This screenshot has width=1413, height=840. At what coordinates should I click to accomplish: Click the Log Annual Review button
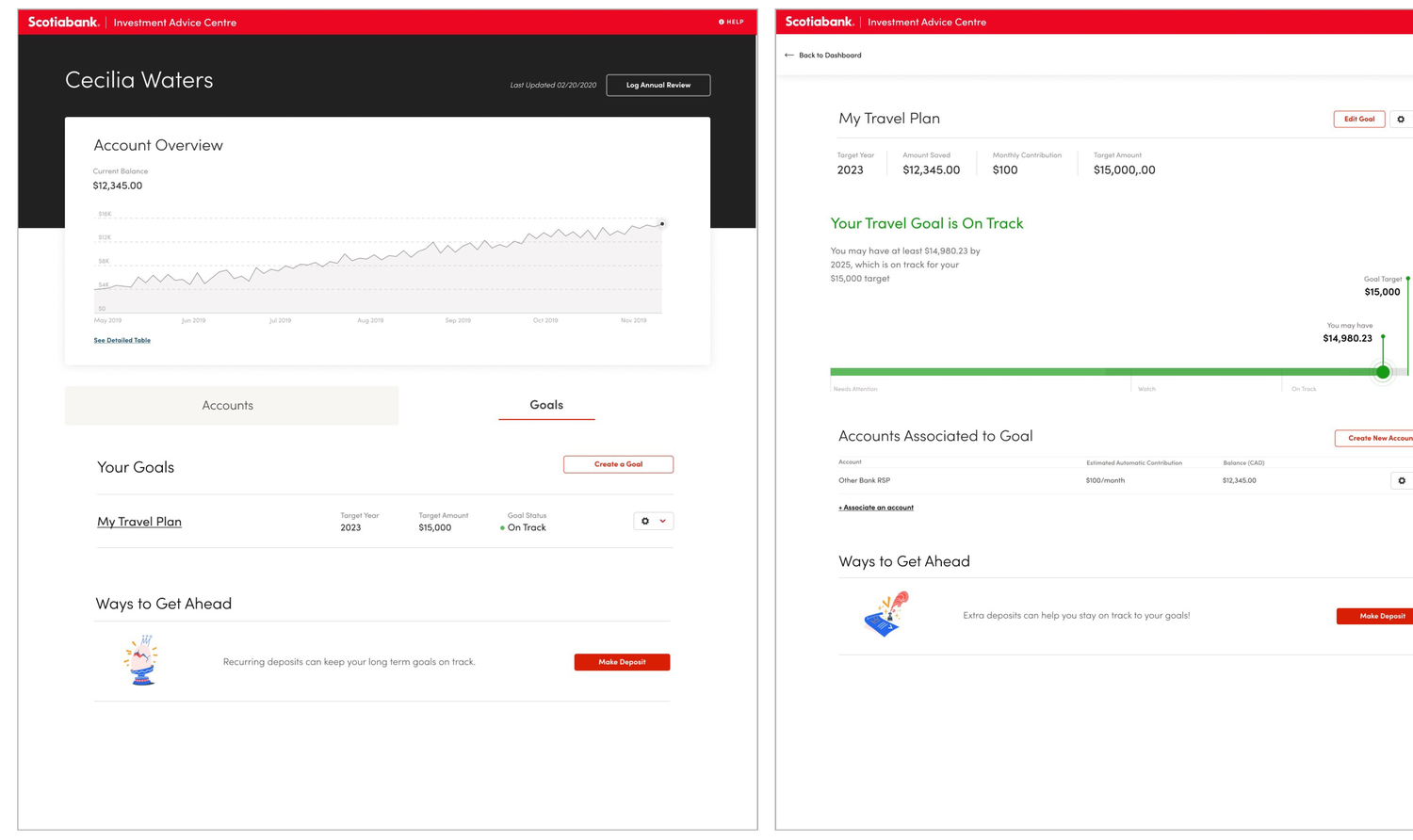click(x=658, y=85)
